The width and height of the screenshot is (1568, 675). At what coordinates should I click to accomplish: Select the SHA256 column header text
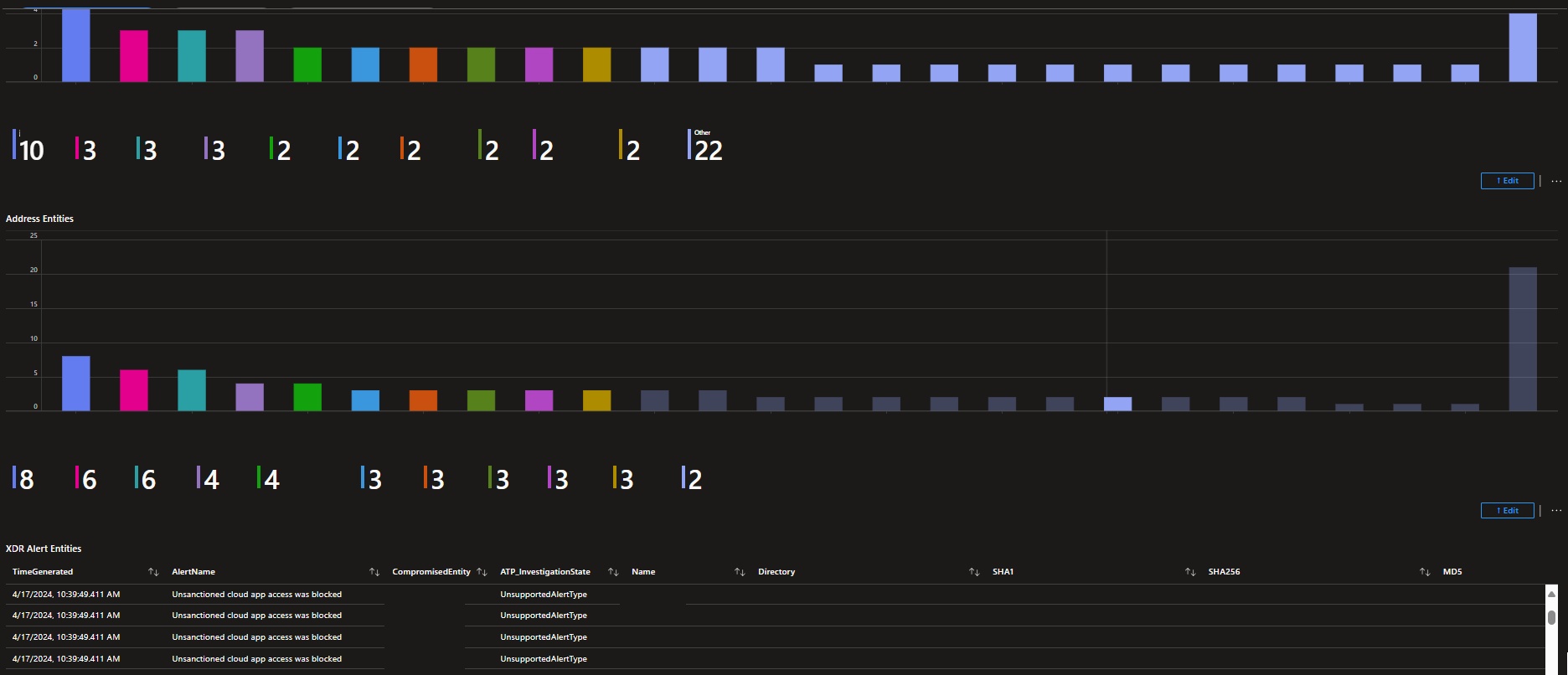[x=1224, y=572]
